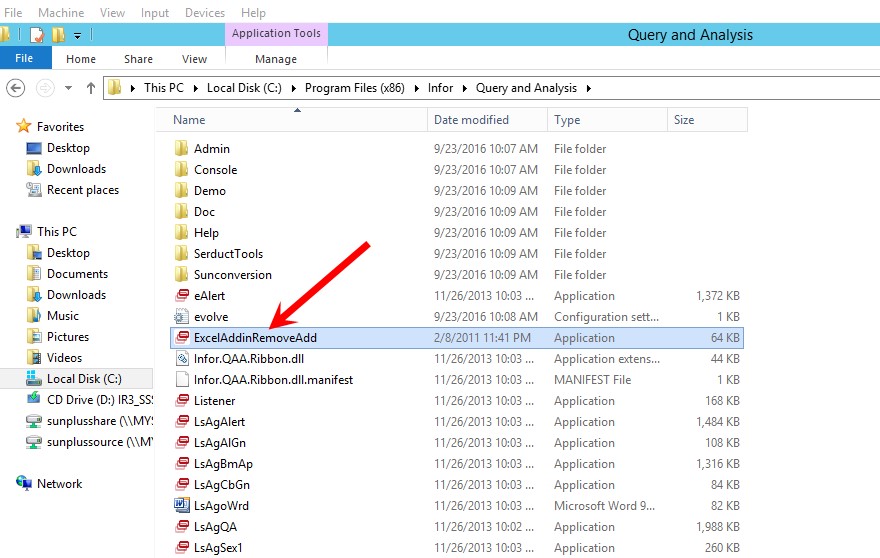880x558 pixels.
Task: Open the VirtualBox Machine menu
Action: coord(61,12)
